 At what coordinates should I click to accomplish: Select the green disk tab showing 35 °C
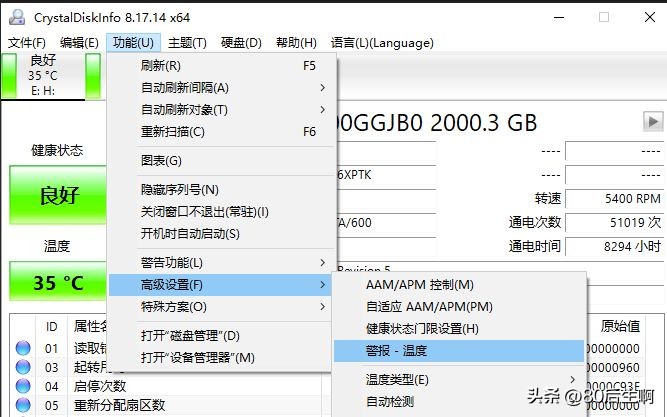point(42,75)
